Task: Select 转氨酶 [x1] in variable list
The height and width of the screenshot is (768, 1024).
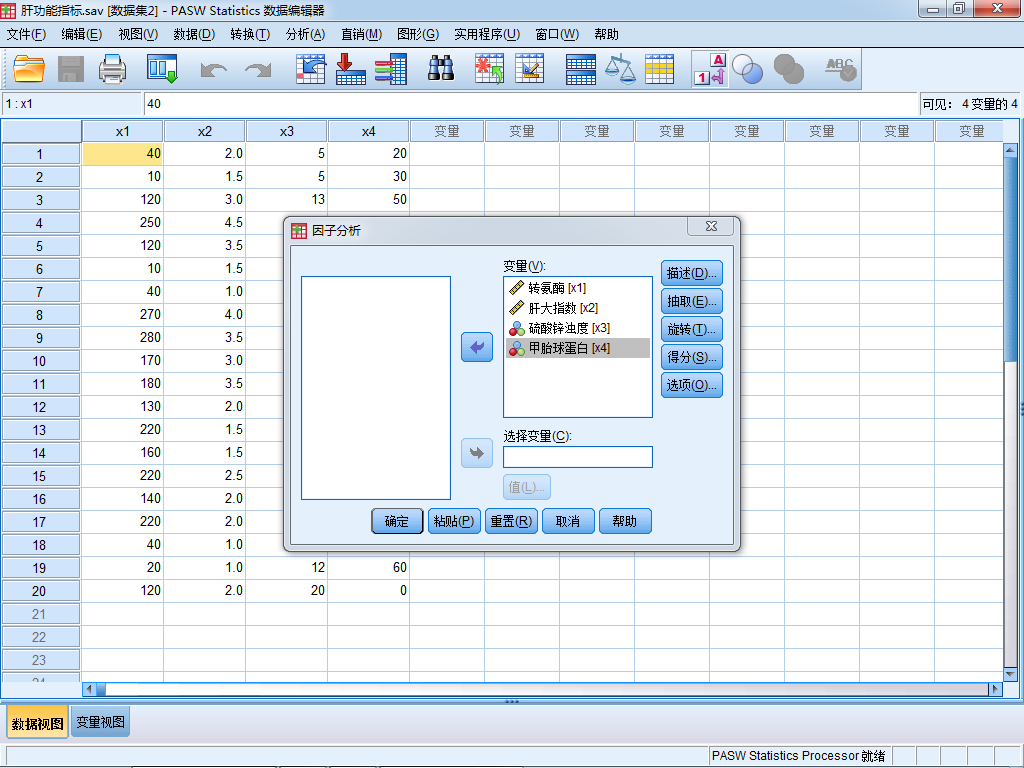Action: (x=578, y=288)
